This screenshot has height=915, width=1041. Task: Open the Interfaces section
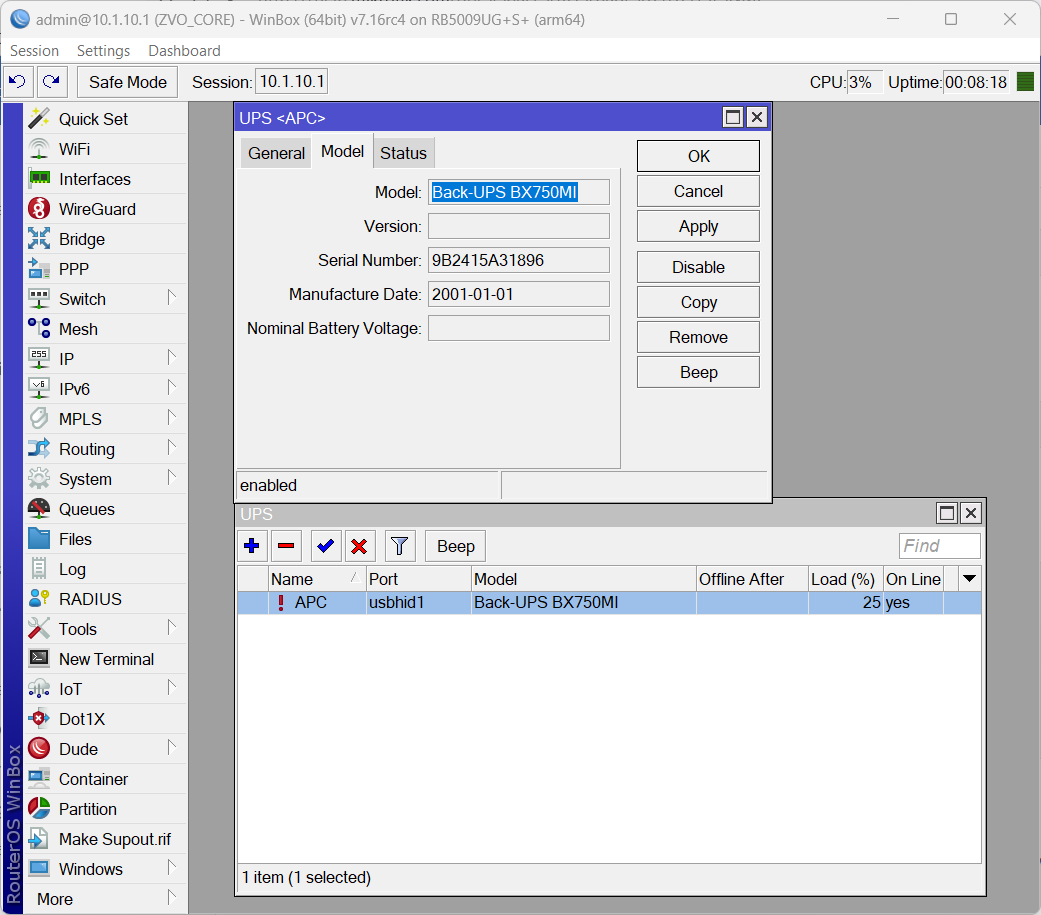coord(106,179)
